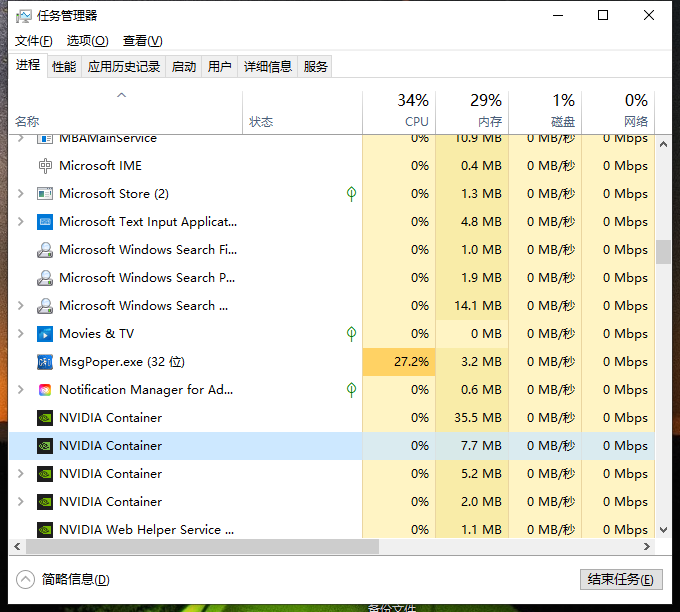This screenshot has height=612, width=680.
Task: Click the Task Manager title bar icon
Action: click(23, 16)
